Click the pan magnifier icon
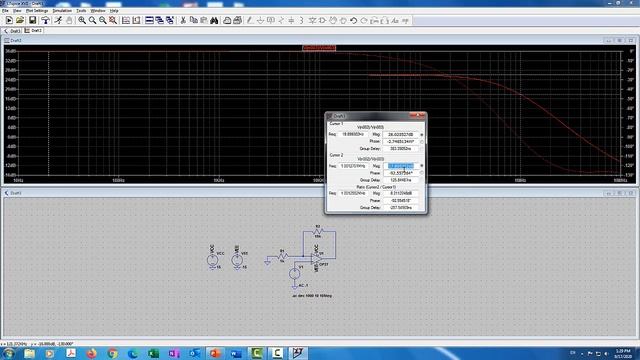The width and height of the screenshot is (640, 360). (x=93, y=20)
